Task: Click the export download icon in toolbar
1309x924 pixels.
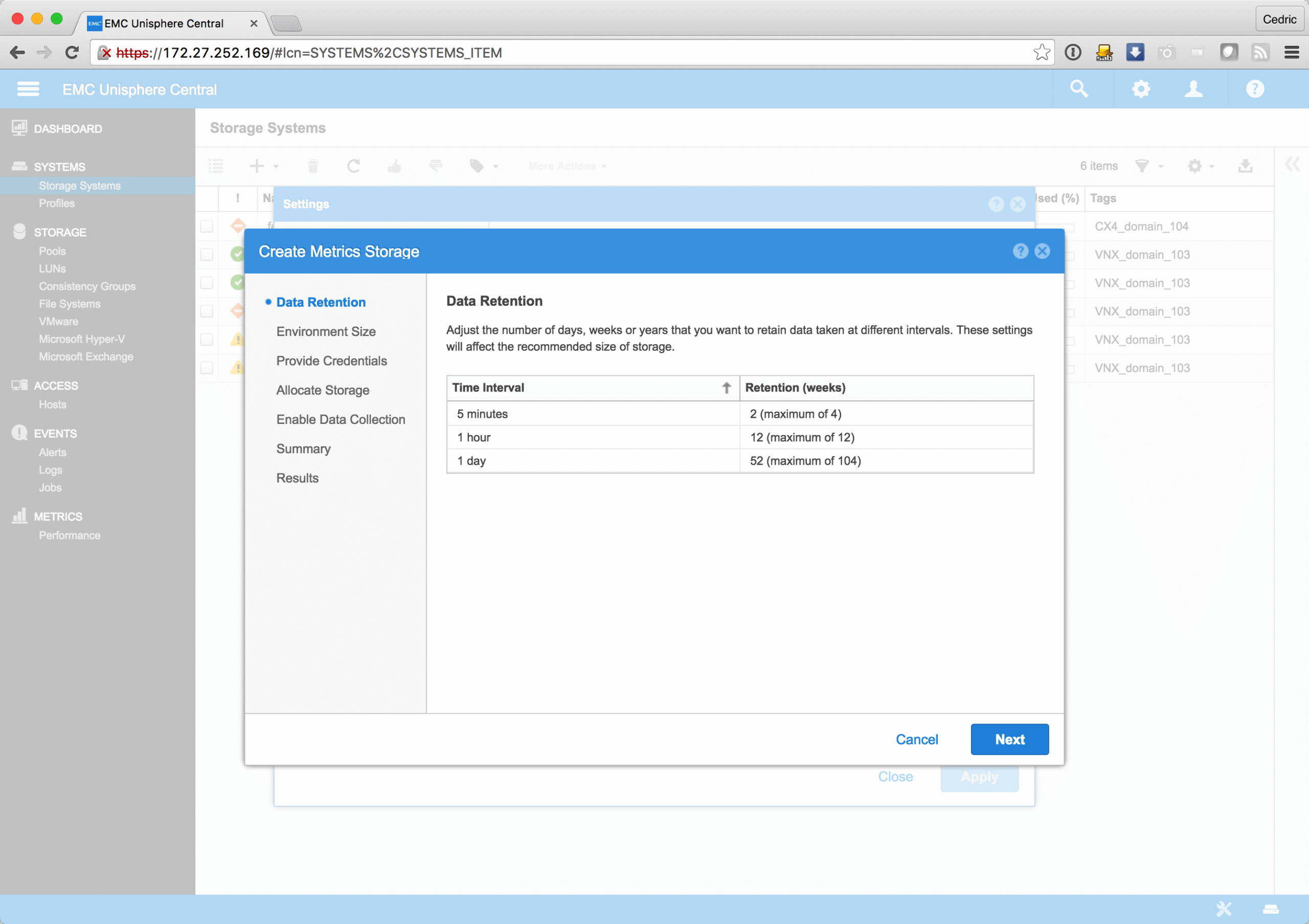Action: tap(1245, 166)
